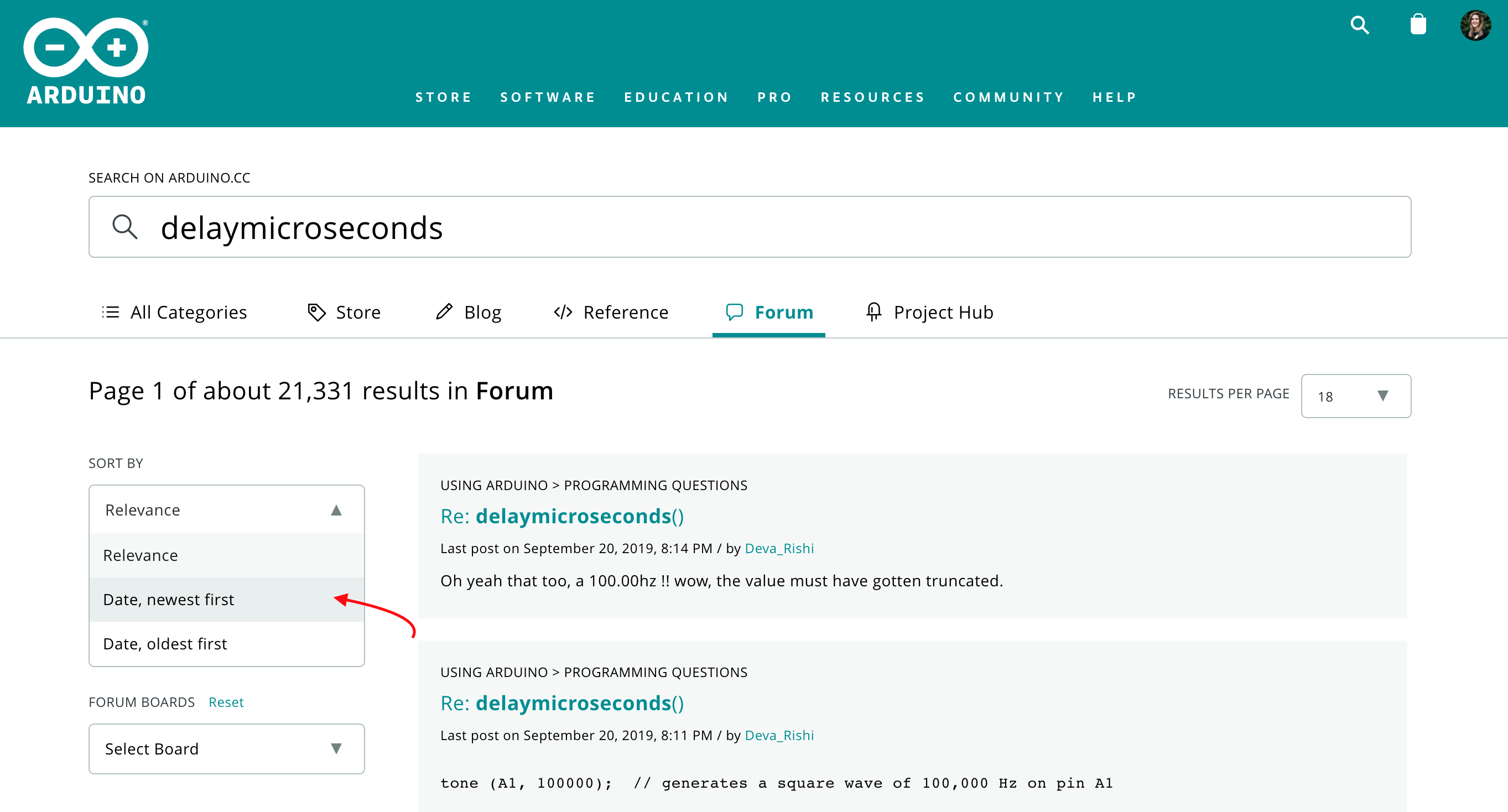Open the header search magnifier icon
This screenshot has height=812, width=1508.
coord(1359,25)
